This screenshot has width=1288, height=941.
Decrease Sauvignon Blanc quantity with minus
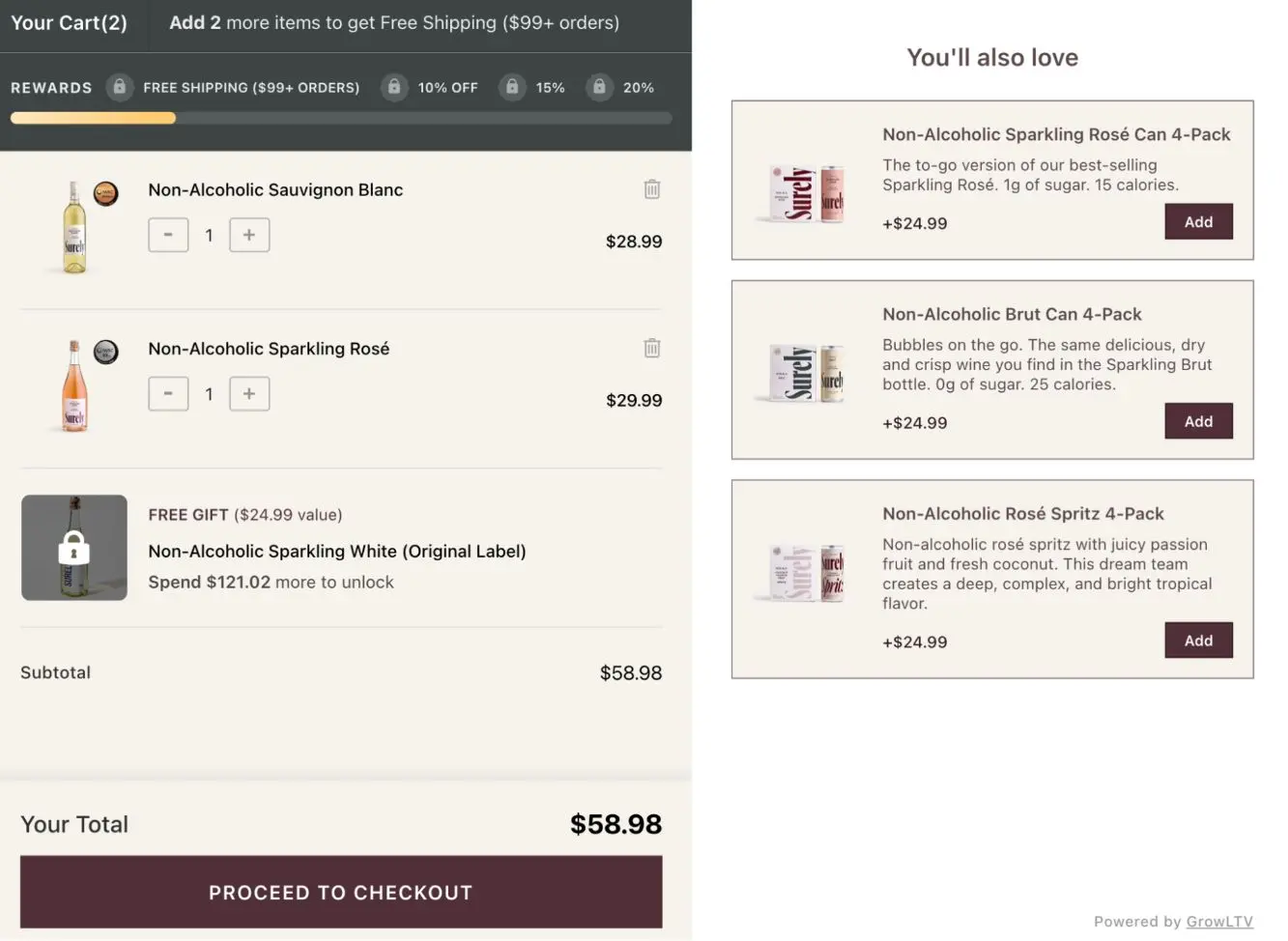pos(168,235)
